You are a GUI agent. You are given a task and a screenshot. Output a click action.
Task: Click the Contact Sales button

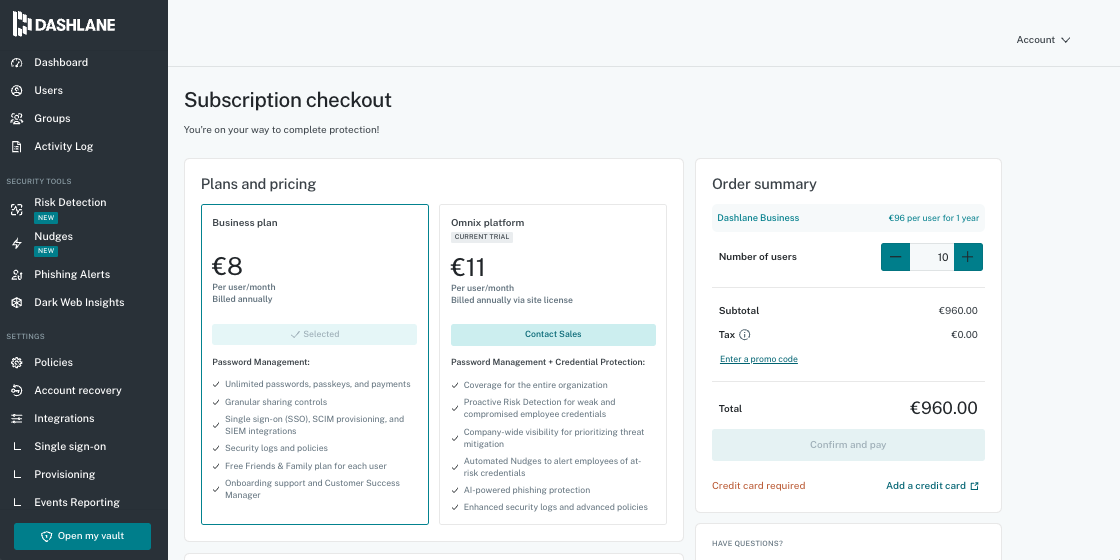coord(553,334)
